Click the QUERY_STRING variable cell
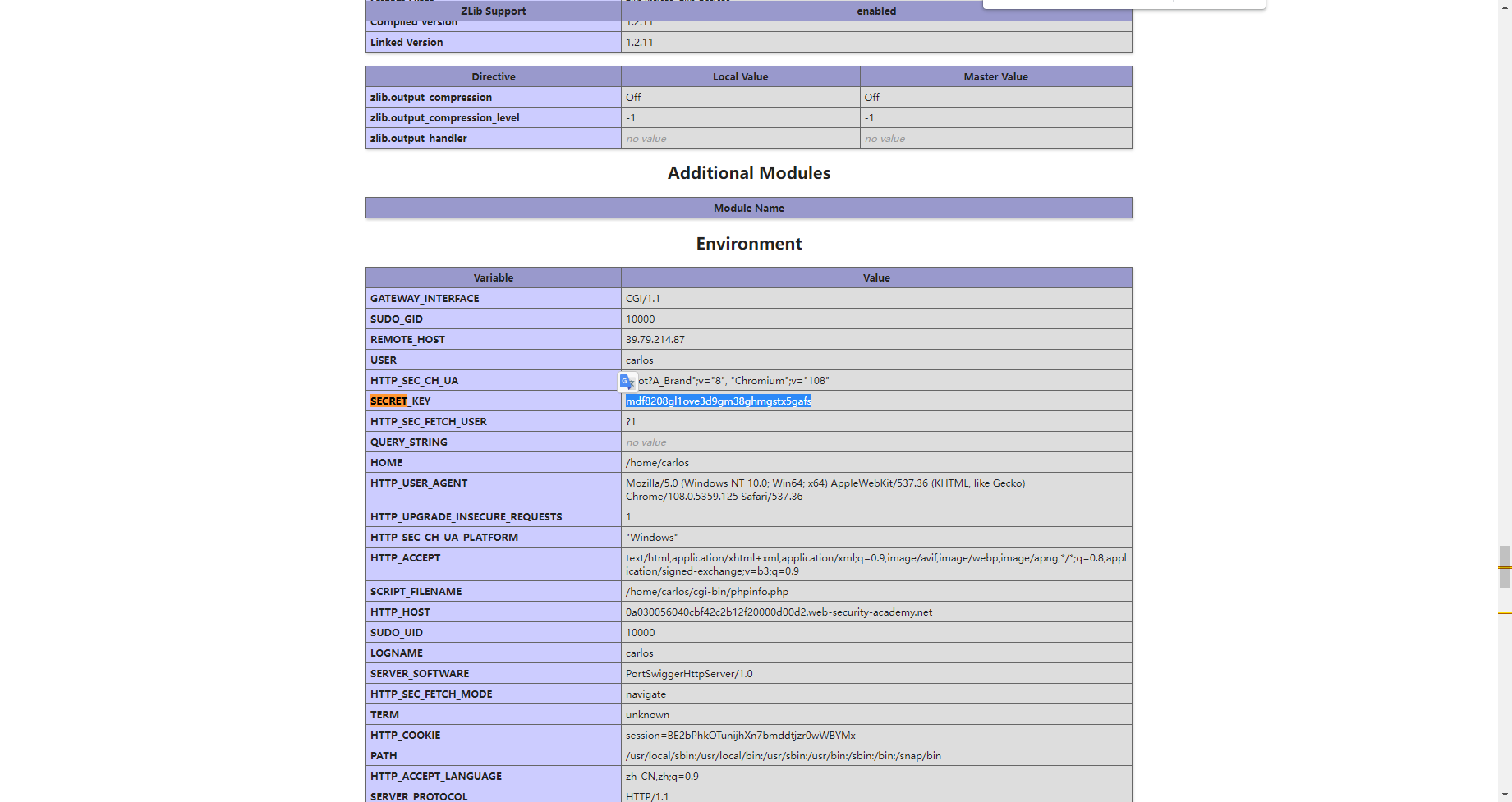The image size is (1512, 802). [x=494, y=442]
